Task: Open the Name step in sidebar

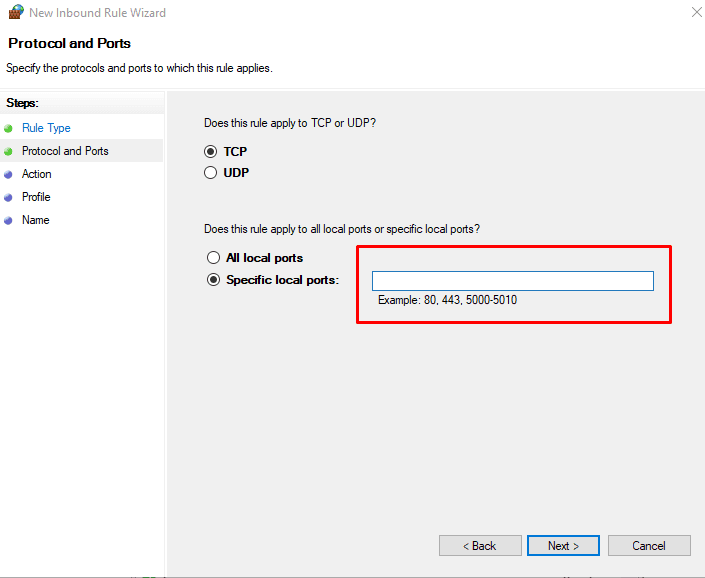Action: [x=35, y=220]
